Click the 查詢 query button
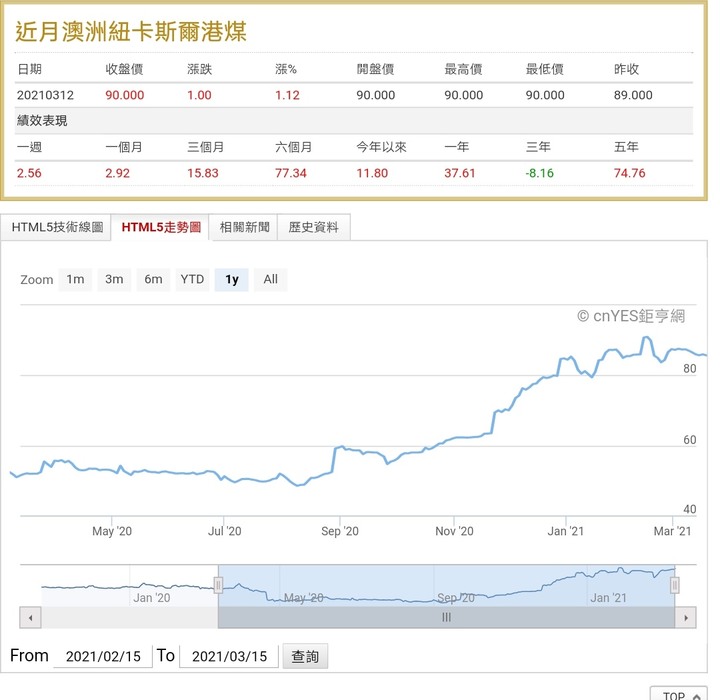Image resolution: width=720 pixels, height=700 pixels. tap(305, 656)
